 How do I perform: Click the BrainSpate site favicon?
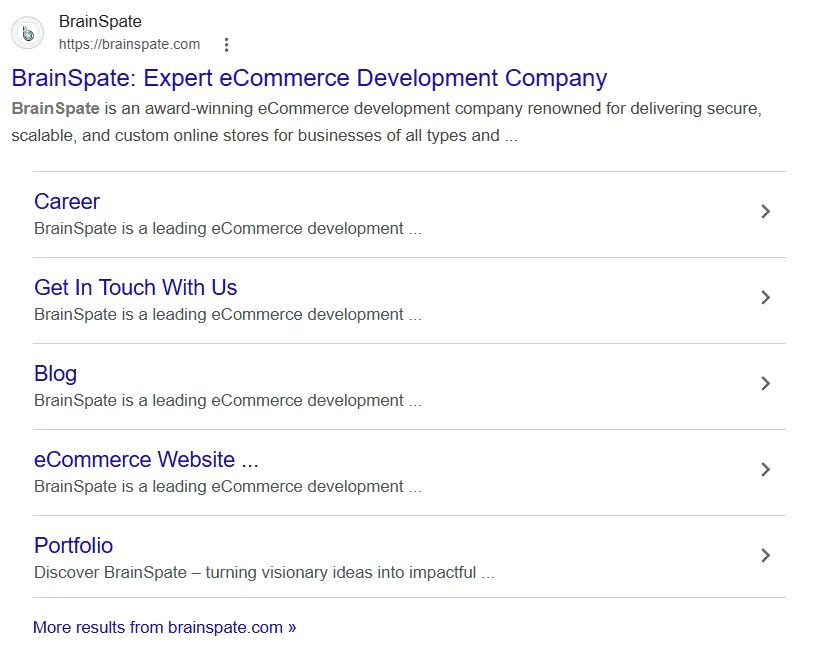[28, 33]
